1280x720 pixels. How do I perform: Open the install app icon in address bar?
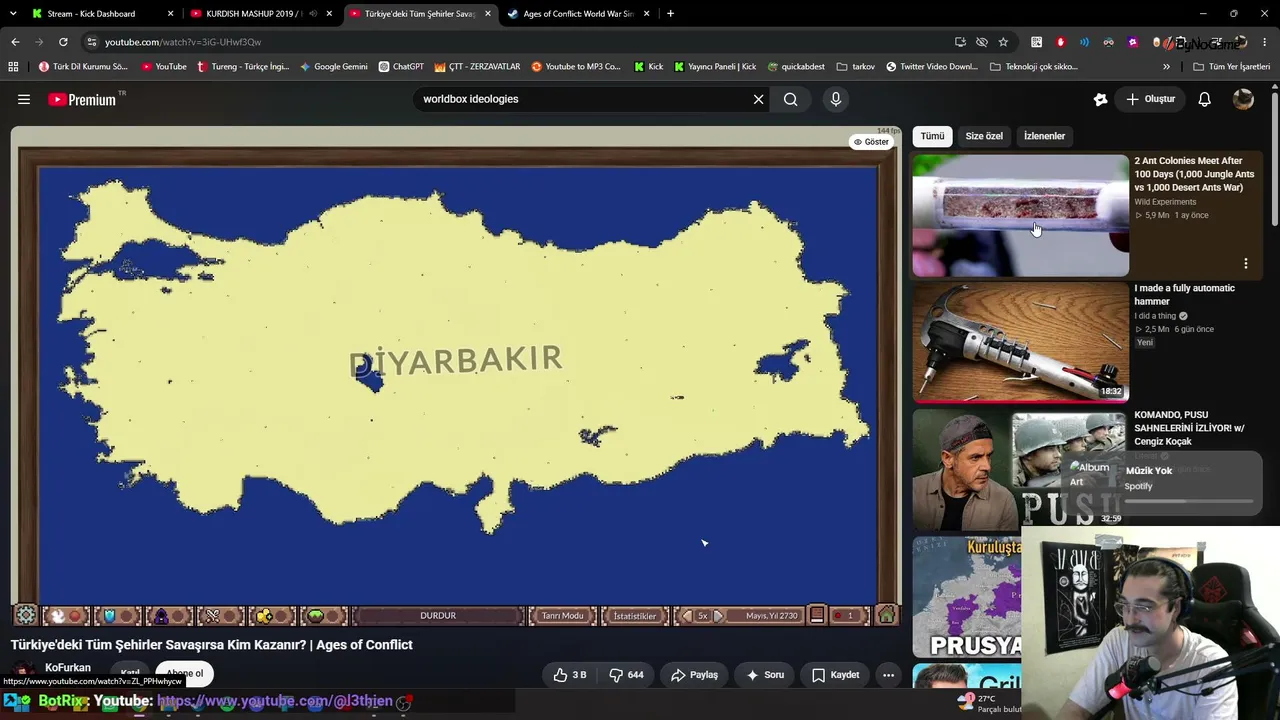960,42
